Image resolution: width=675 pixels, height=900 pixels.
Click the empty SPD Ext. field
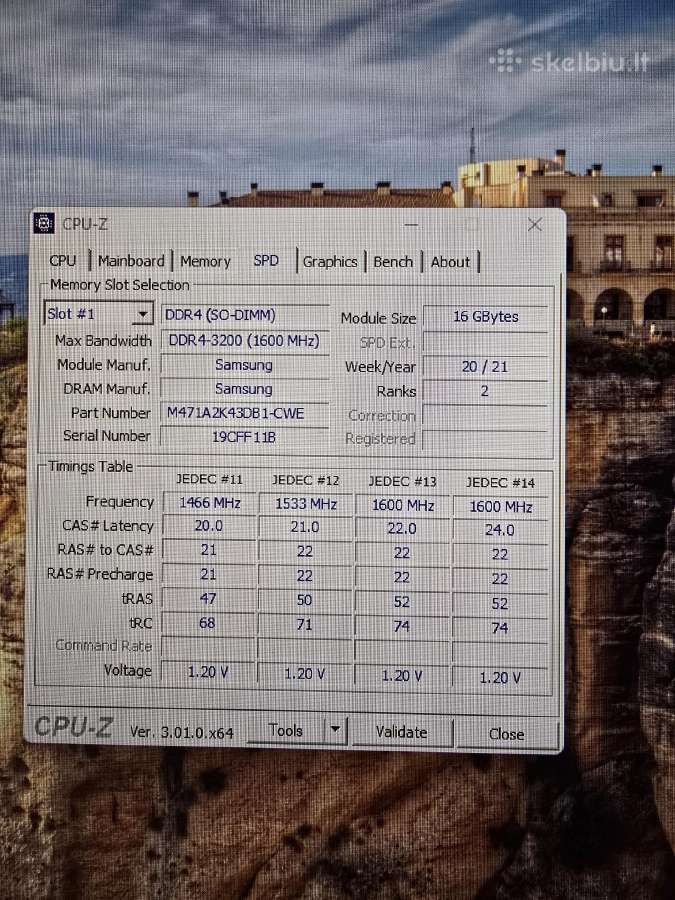pyautogui.click(x=486, y=342)
